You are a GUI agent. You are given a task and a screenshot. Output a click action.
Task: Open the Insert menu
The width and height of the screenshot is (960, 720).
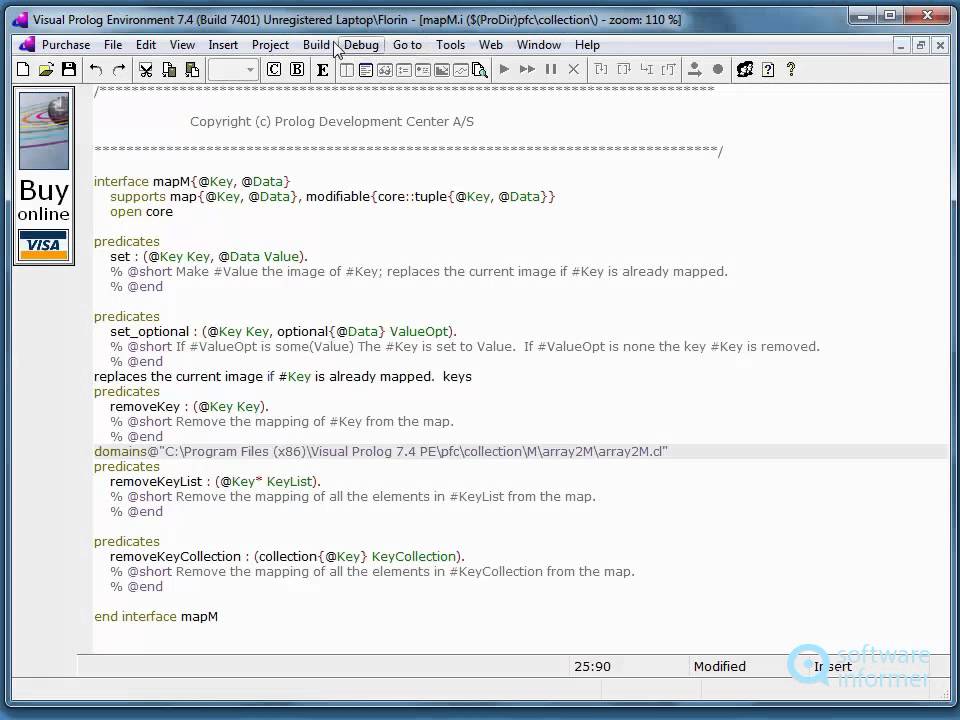(x=223, y=45)
